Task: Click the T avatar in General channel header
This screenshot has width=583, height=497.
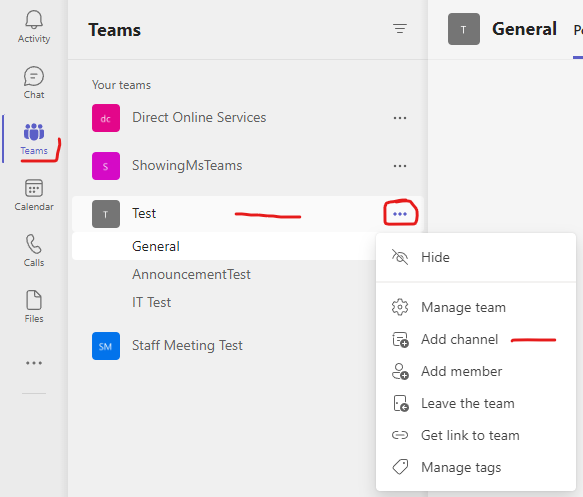Action: click(x=464, y=29)
